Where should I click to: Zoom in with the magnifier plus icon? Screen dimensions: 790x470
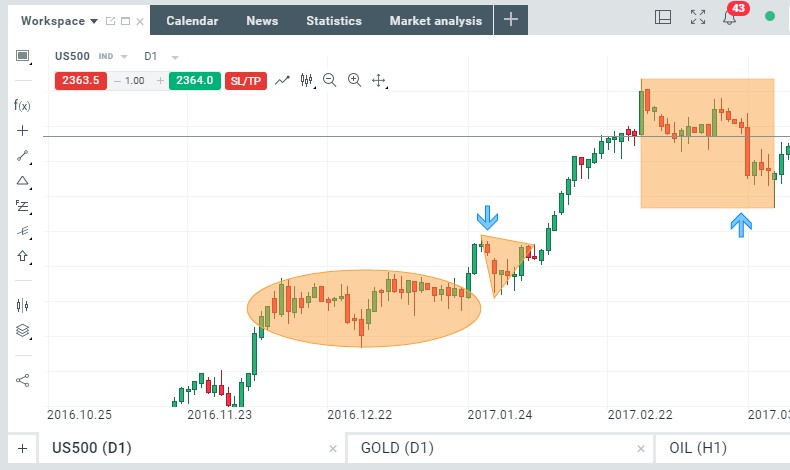tap(354, 80)
